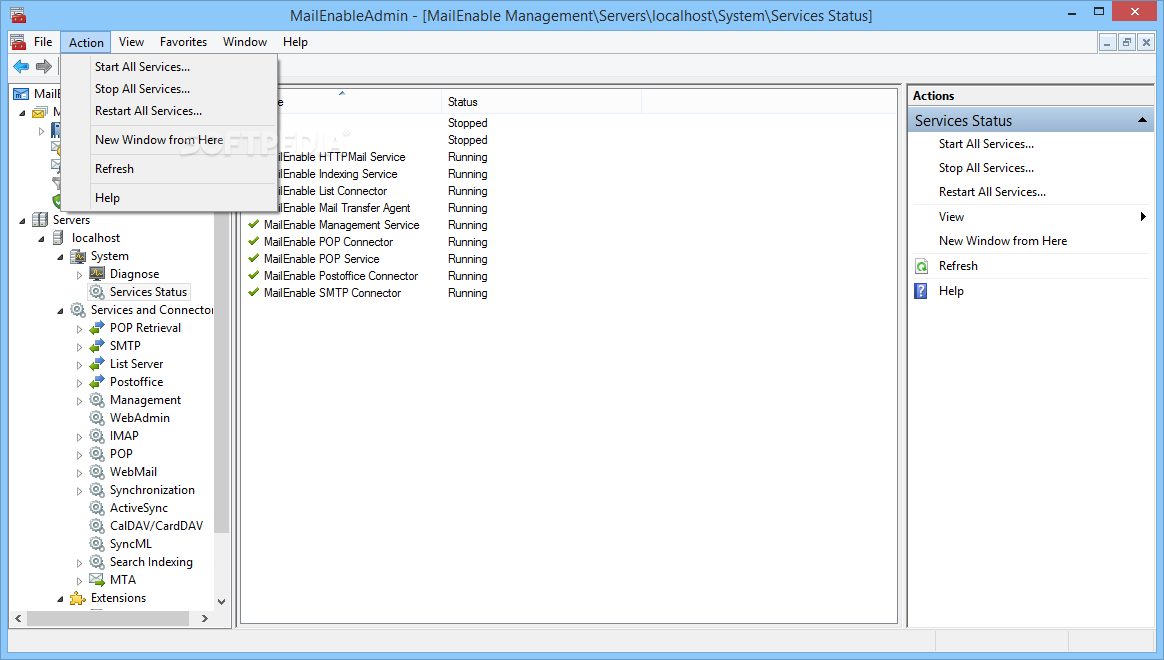The image size is (1164, 660).
Task: Click the green check beside MailEnable SMTP Connector
Action: click(x=254, y=293)
